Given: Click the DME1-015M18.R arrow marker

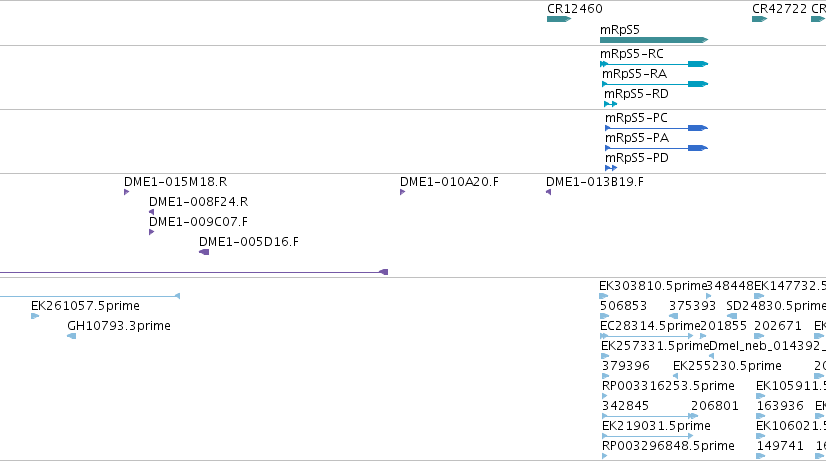Looking at the screenshot, I should coord(127,192).
